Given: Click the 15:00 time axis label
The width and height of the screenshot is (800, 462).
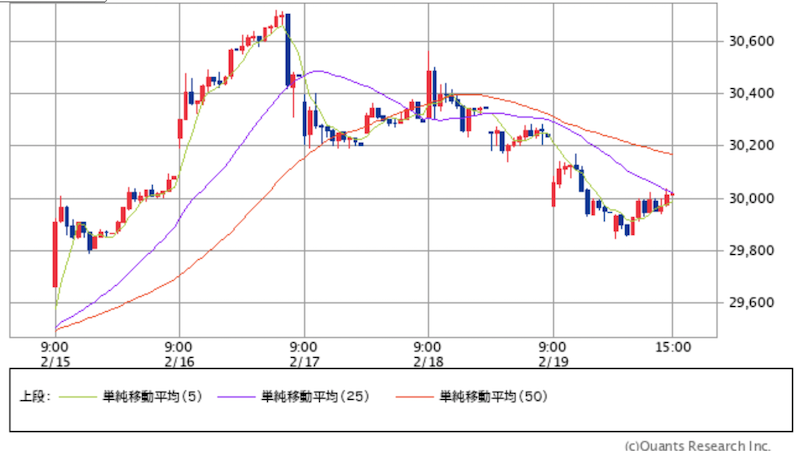Looking at the screenshot, I should tap(672, 347).
